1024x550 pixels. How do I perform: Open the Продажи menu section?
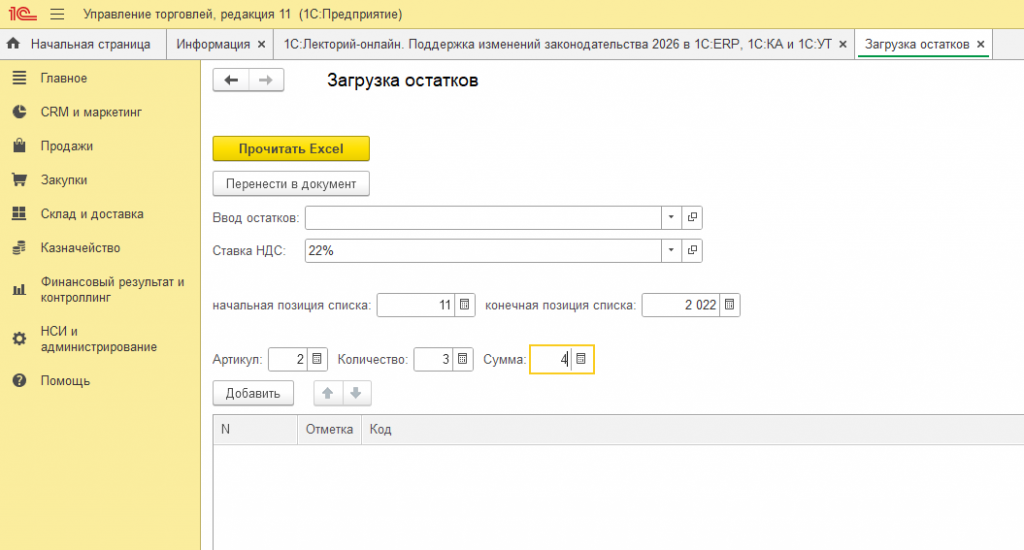[x=67, y=146]
